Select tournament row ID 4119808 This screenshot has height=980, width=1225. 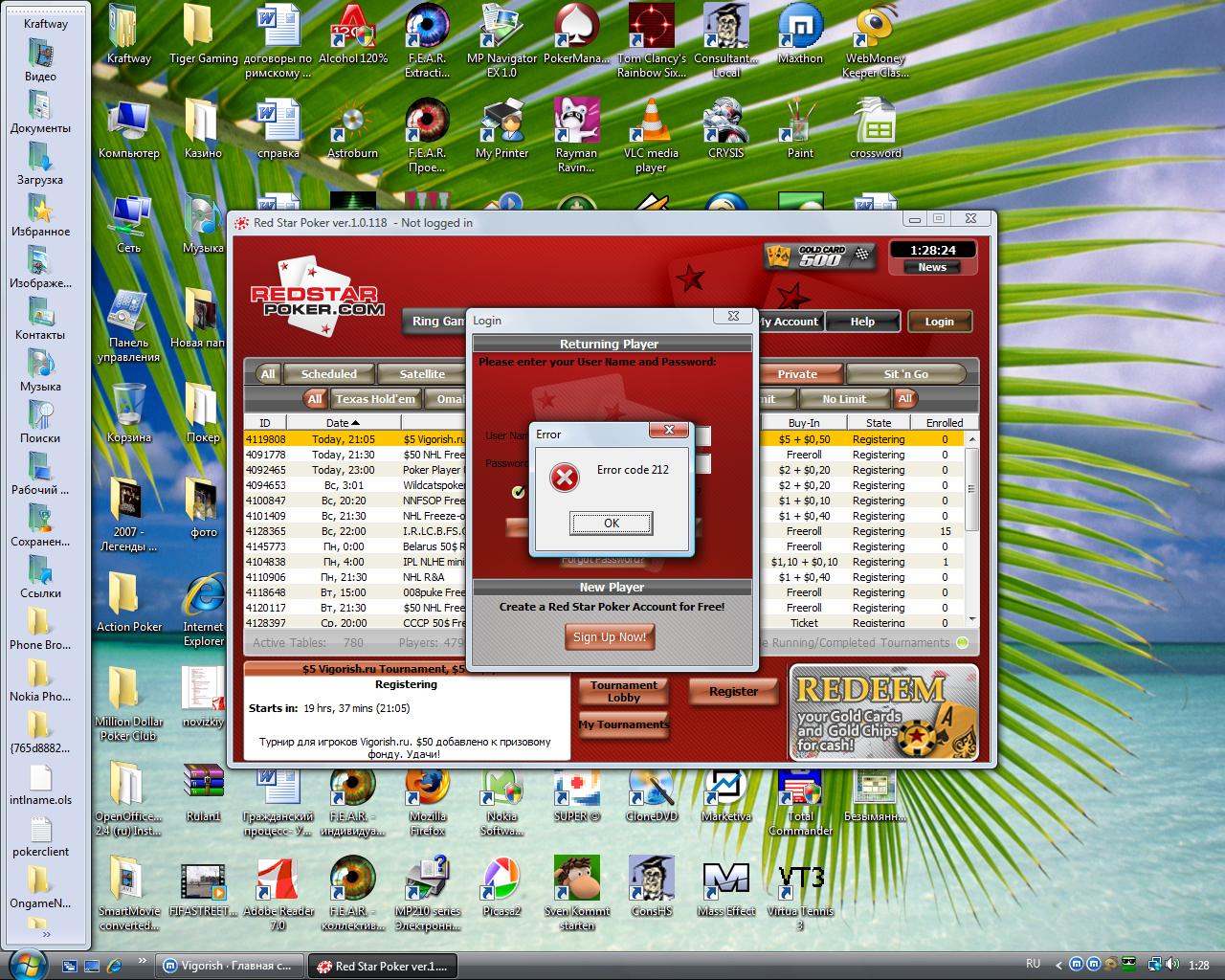pos(605,439)
